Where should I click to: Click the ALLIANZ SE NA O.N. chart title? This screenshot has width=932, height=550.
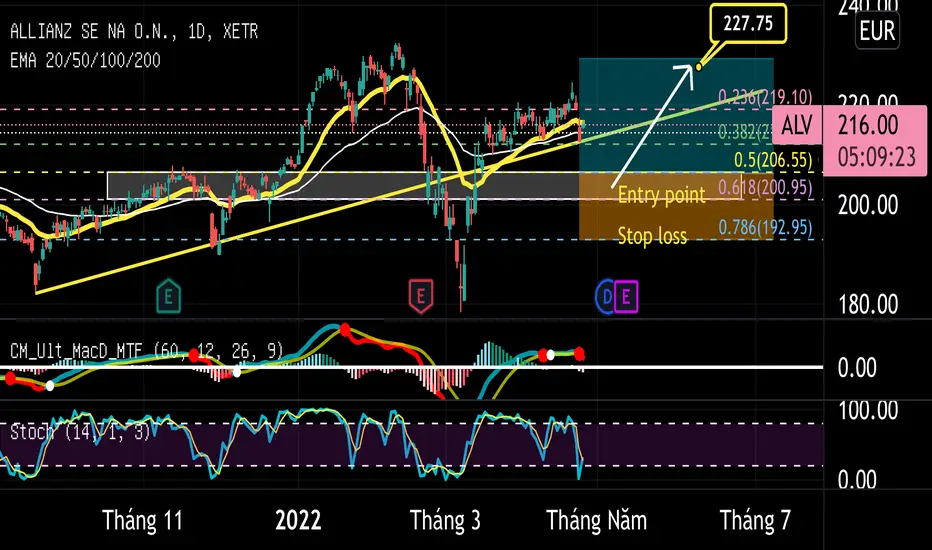93,32
